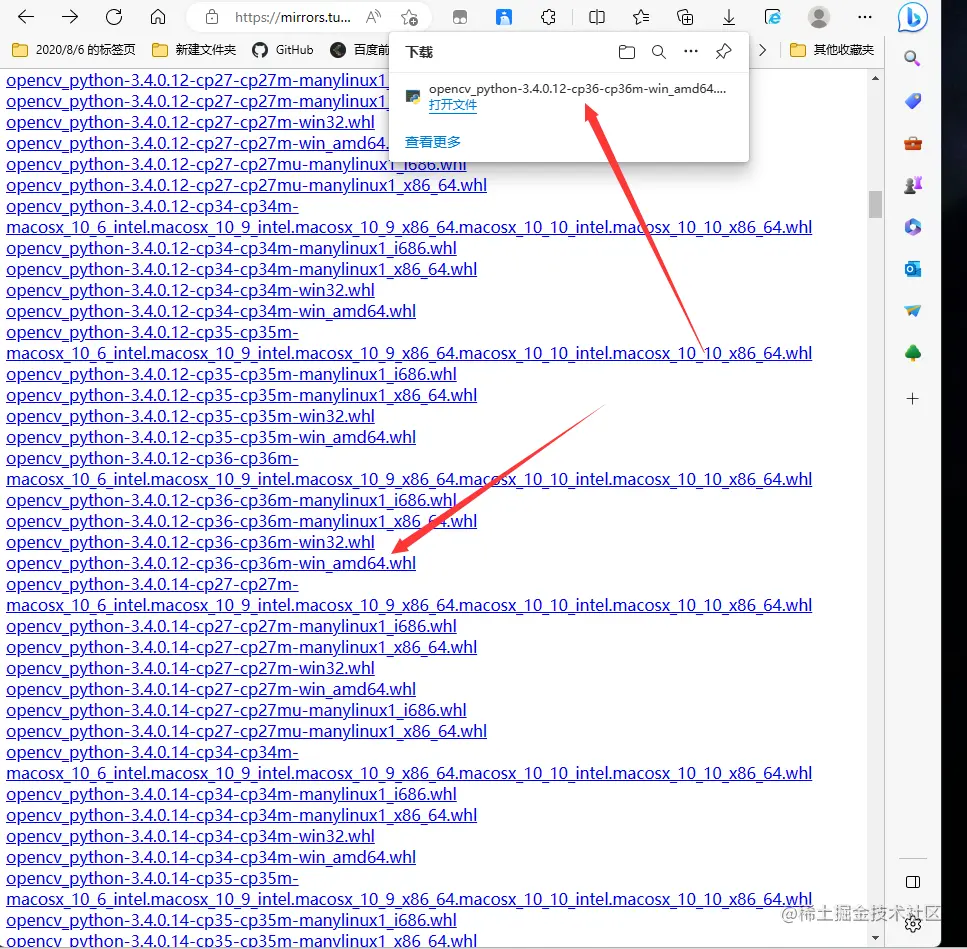The width and height of the screenshot is (967, 949).
Task: Open the 其他收藏夹 folder
Action: tap(832, 50)
